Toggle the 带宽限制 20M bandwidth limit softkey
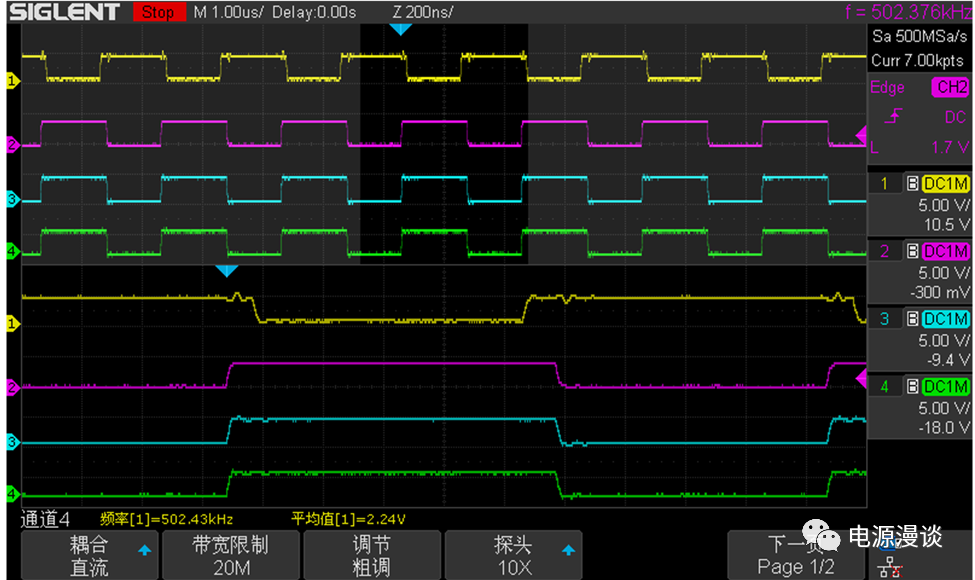Viewport: 975px width, 580px height. tap(230, 555)
